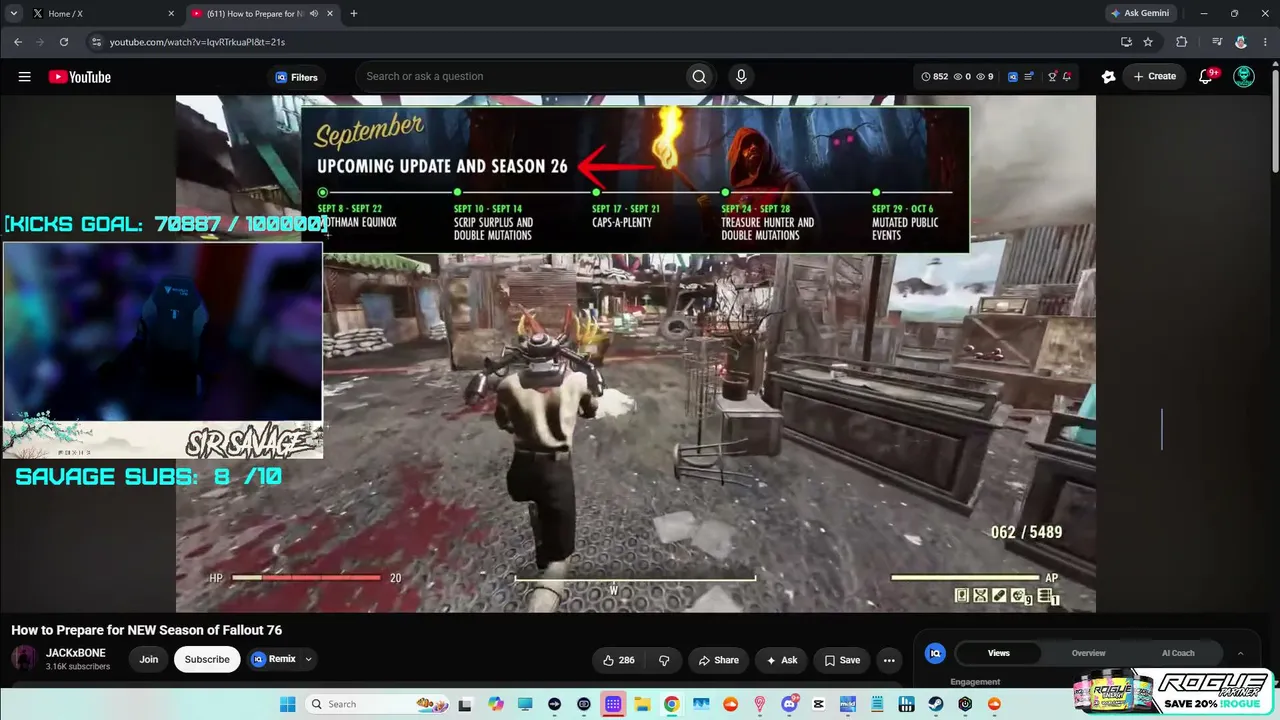
Task: Switch to the Overview tab
Action: (x=1089, y=653)
